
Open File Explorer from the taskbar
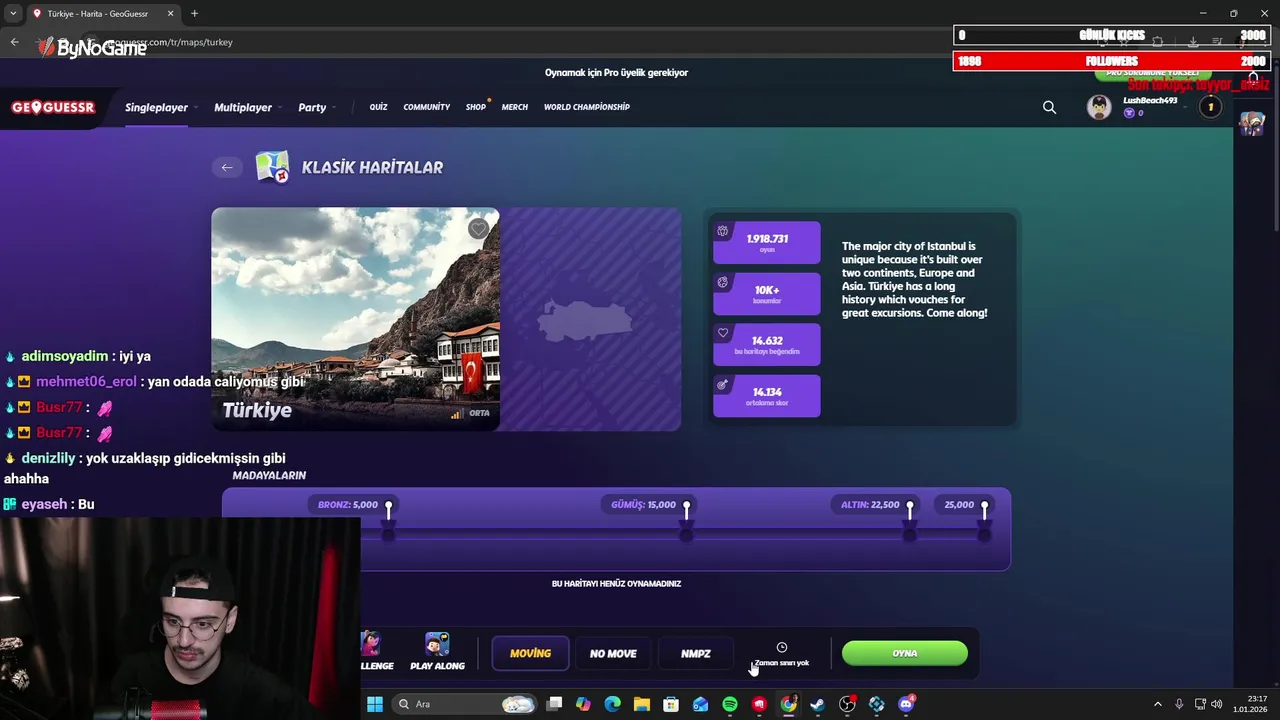pos(642,704)
